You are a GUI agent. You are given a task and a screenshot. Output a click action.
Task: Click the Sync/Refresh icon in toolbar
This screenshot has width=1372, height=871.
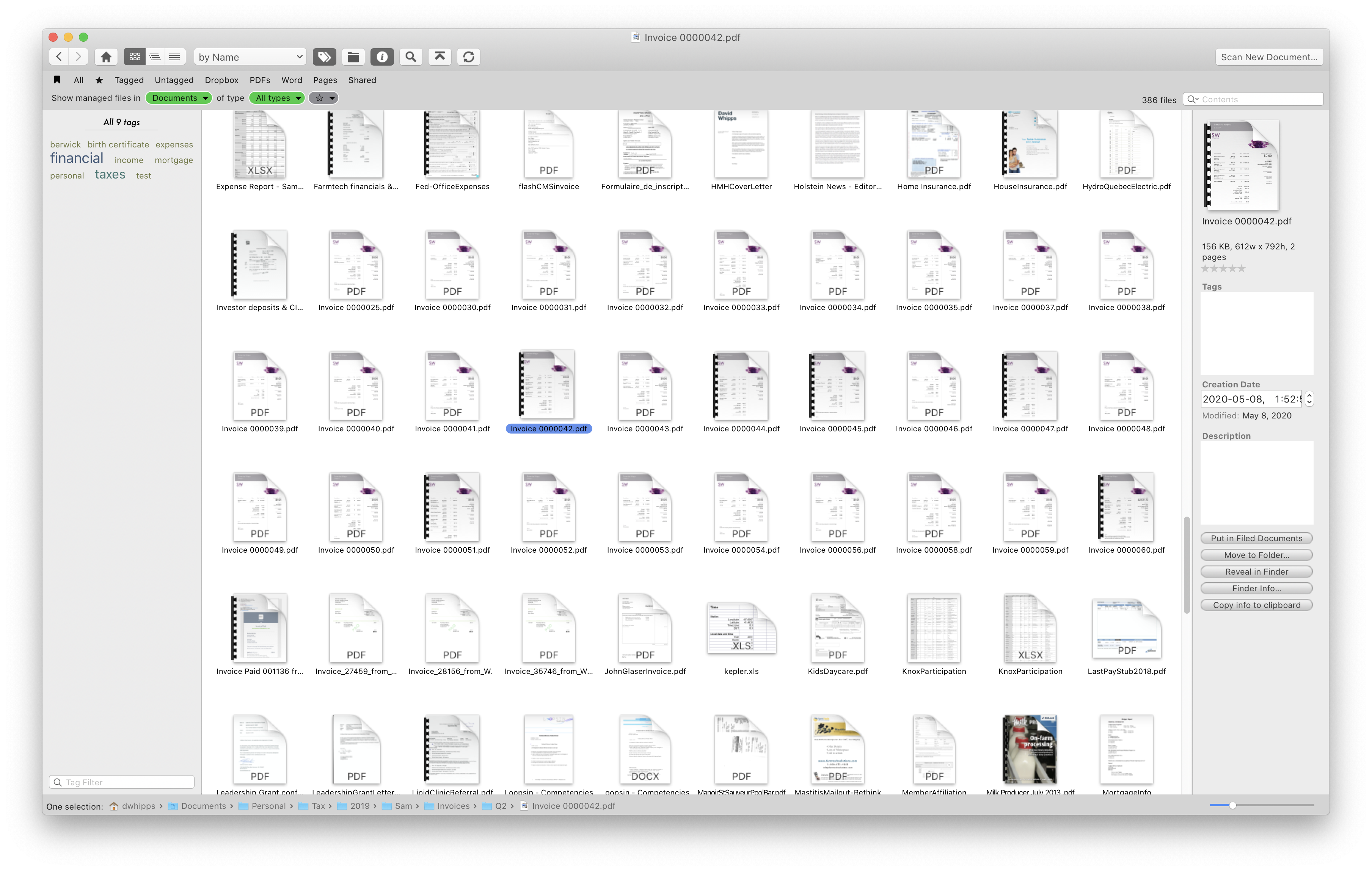click(468, 57)
